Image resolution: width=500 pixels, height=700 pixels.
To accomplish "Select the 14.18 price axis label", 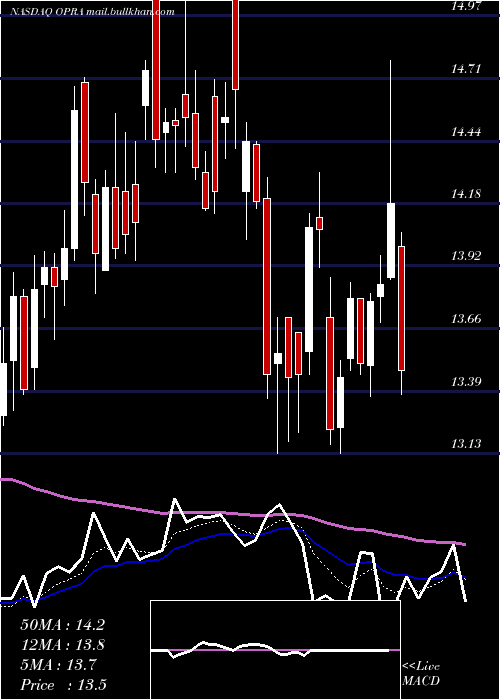I will (467, 194).
